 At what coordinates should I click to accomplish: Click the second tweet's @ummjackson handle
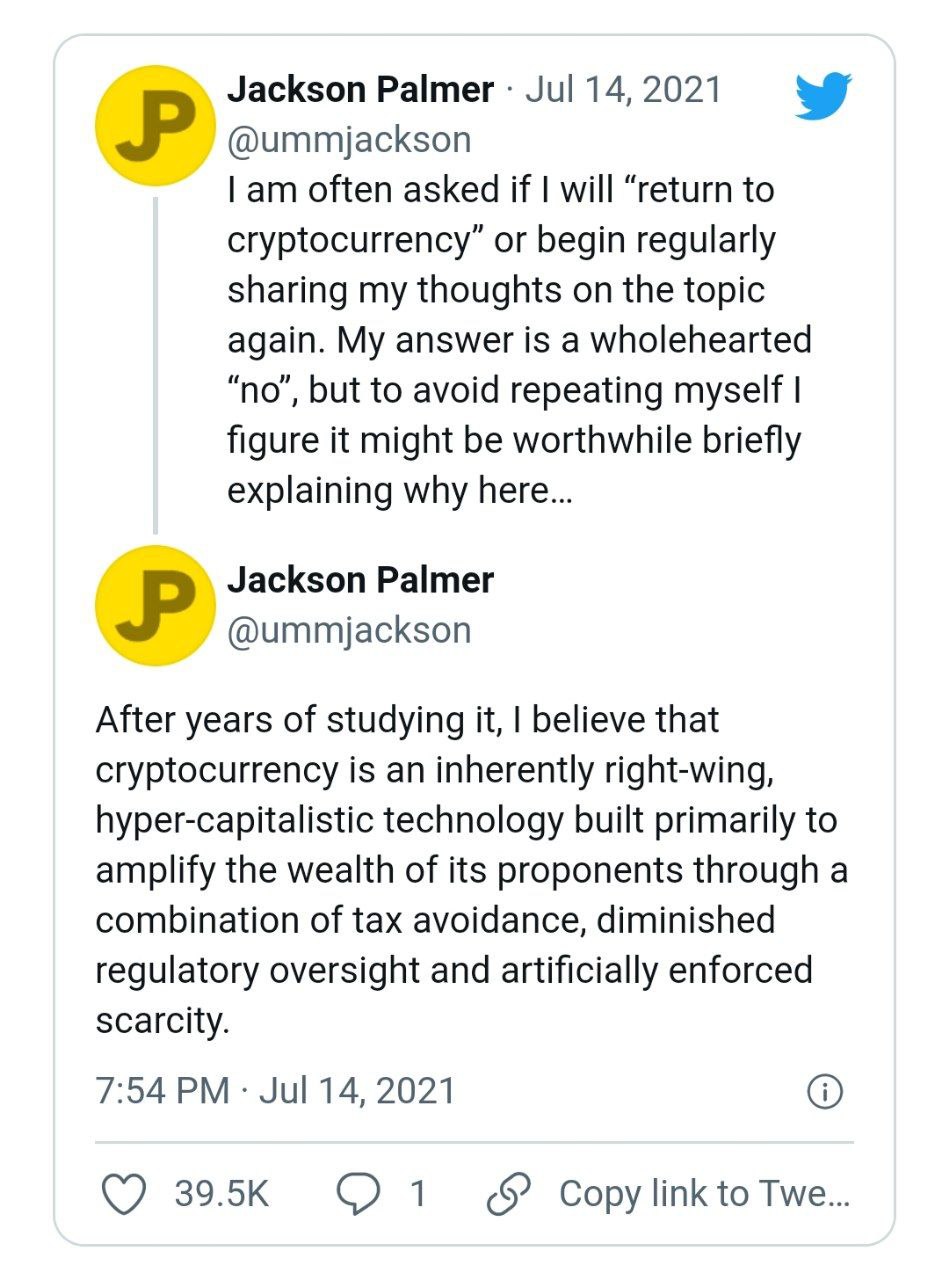pos(349,630)
